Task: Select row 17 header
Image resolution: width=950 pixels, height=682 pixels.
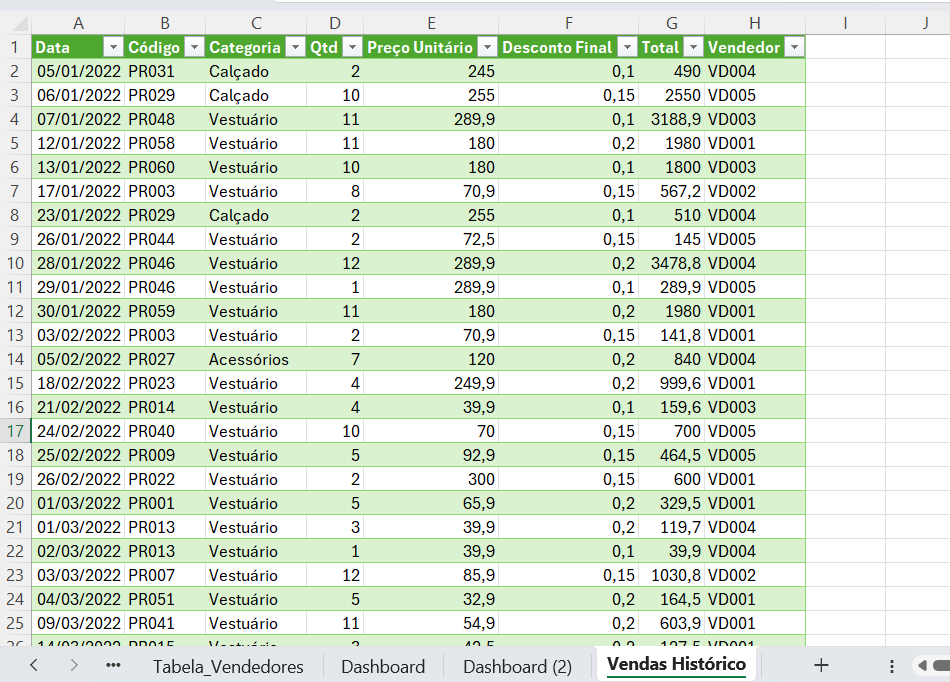Action: 15,431
